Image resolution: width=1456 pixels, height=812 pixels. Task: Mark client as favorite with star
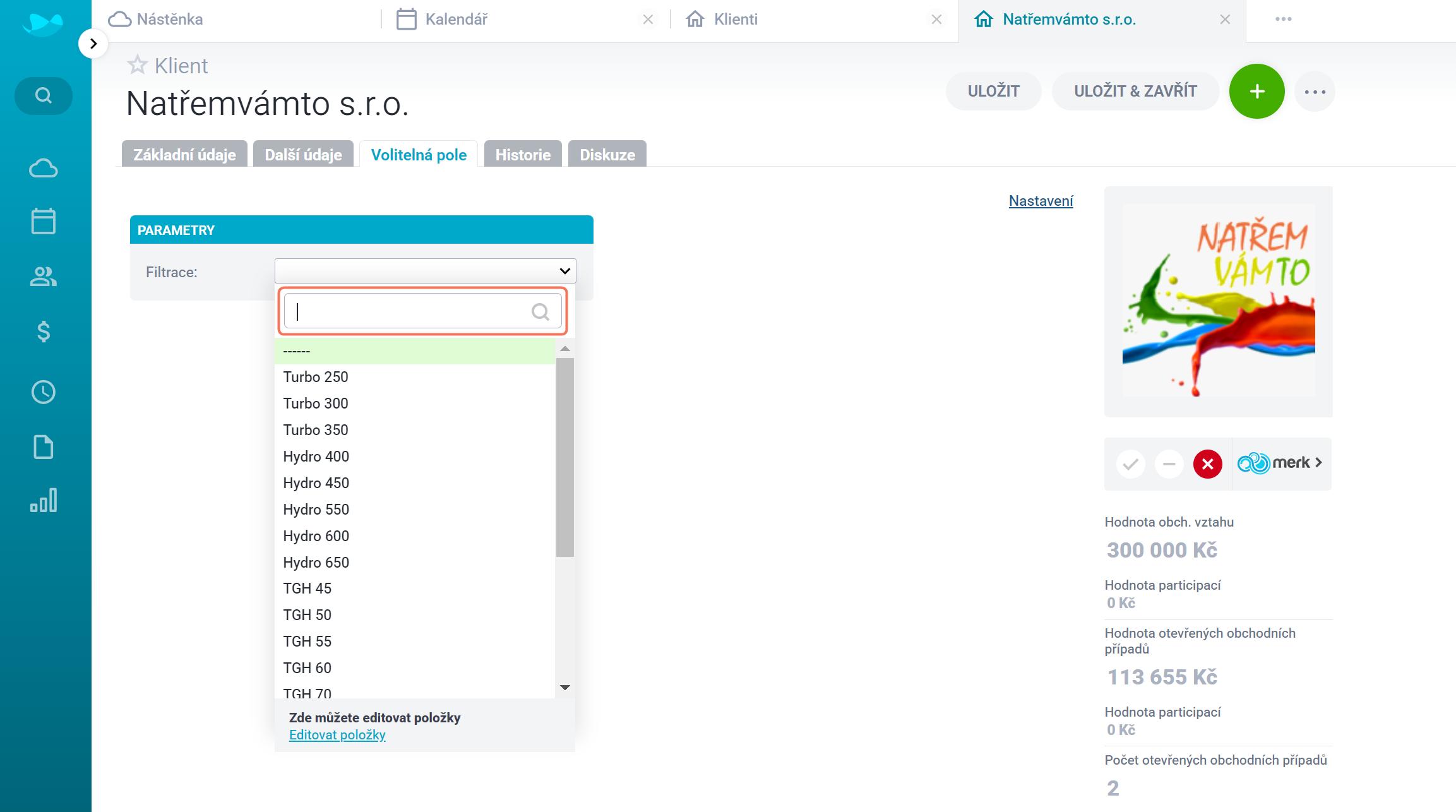[x=137, y=64]
